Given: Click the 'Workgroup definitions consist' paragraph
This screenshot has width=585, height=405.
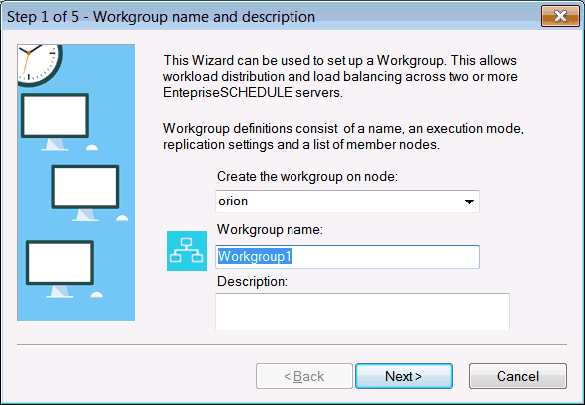Looking at the screenshot, I should tap(343, 136).
